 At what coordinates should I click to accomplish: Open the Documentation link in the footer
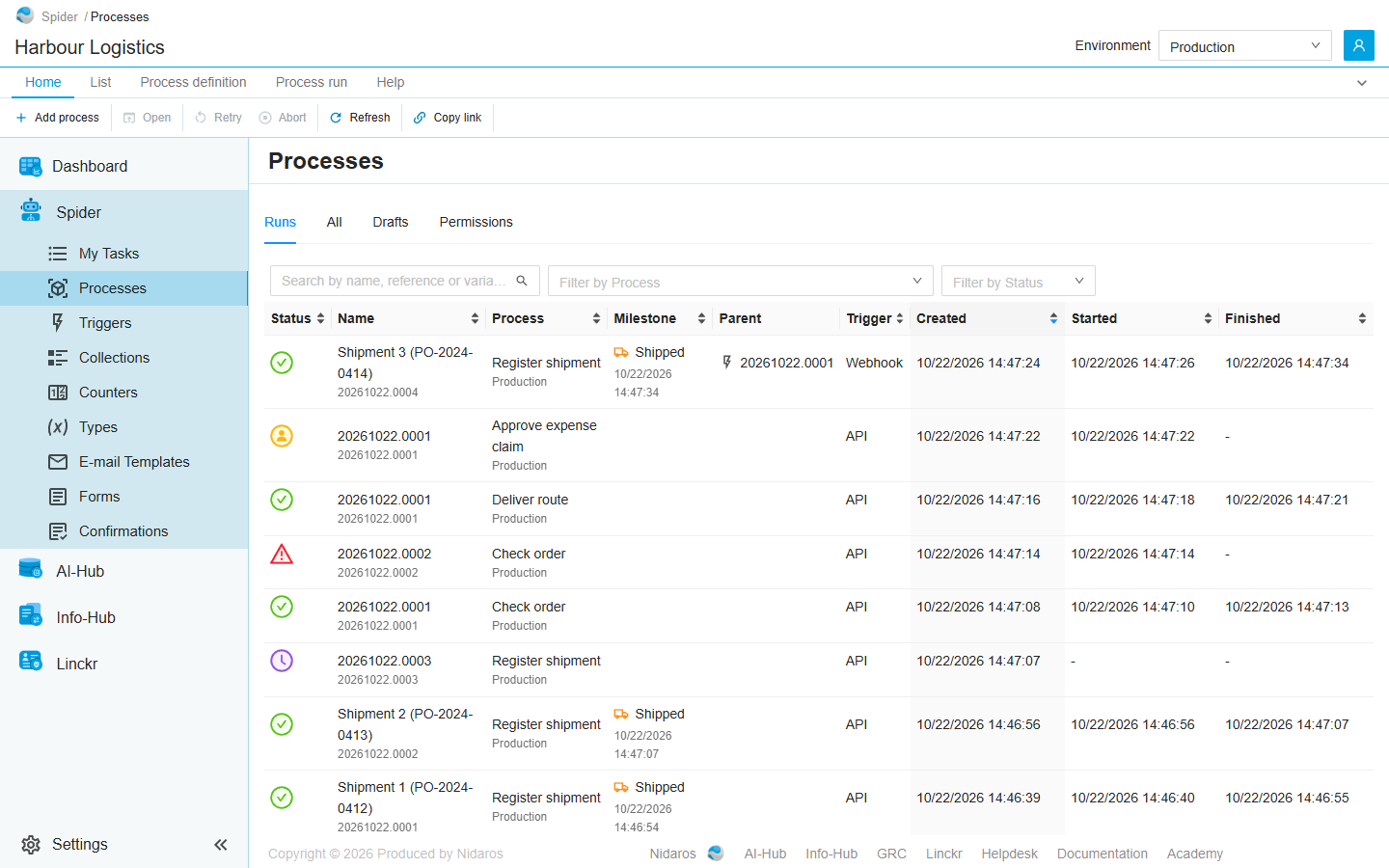[1102, 854]
